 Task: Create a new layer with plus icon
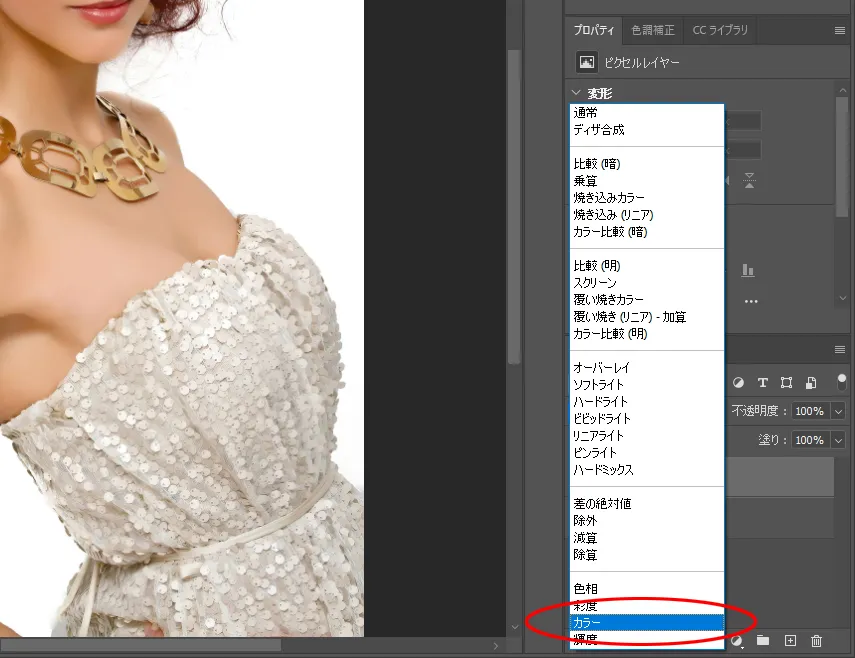[x=790, y=640]
